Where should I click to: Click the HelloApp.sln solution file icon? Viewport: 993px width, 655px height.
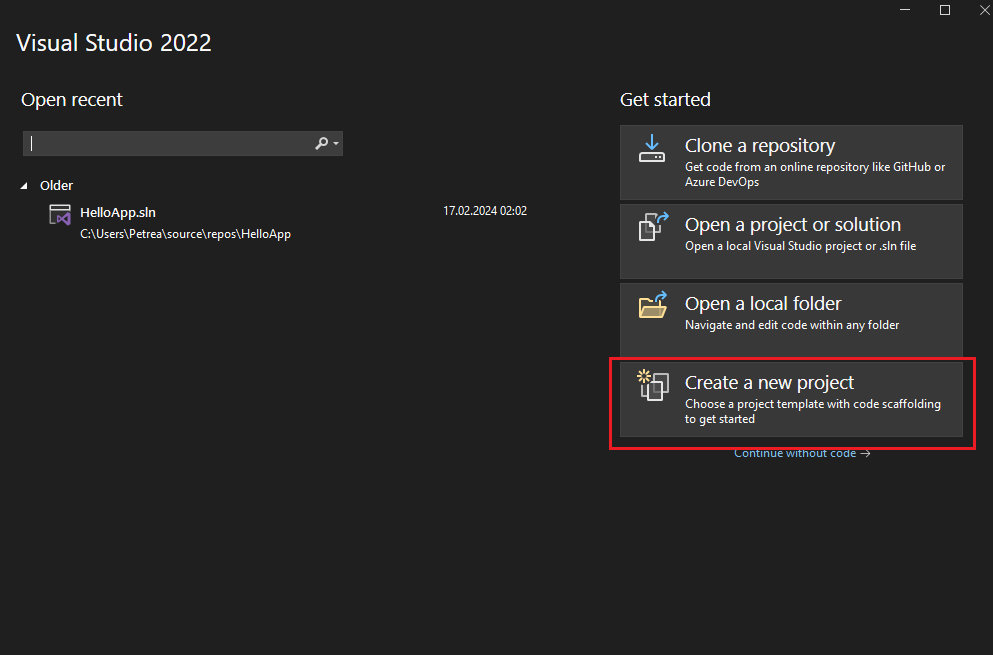pos(60,215)
